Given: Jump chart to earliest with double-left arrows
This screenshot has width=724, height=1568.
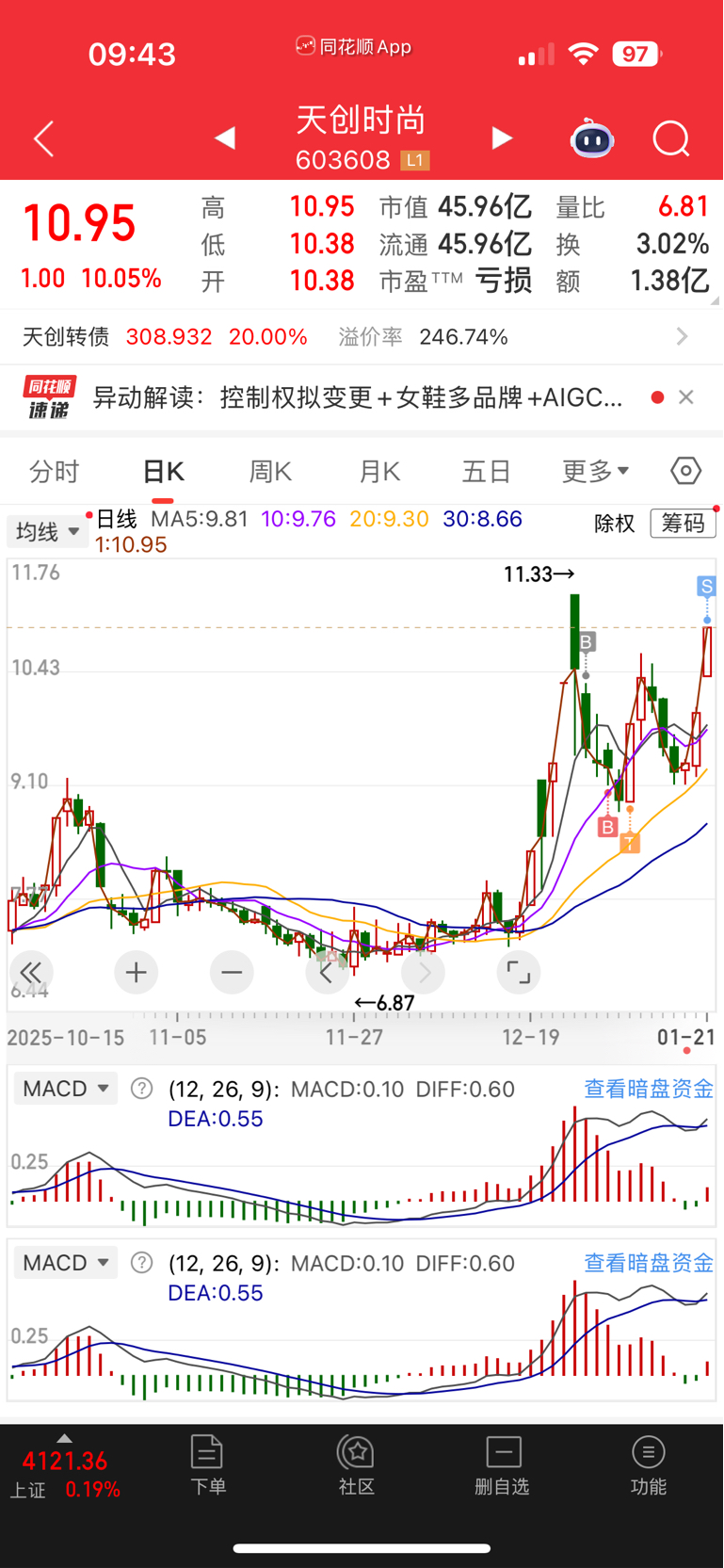Looking at the screenshot, I should click(30, 972).
